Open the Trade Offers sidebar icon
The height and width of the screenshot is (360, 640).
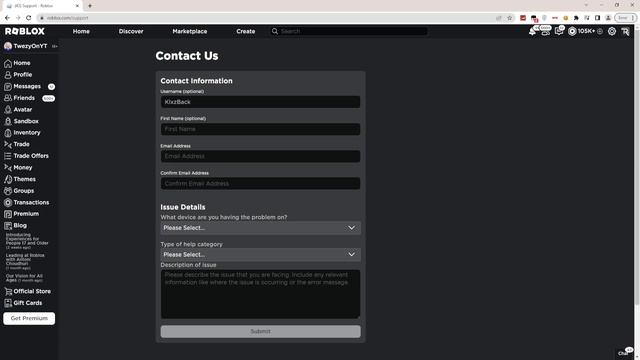pos(8,156)
